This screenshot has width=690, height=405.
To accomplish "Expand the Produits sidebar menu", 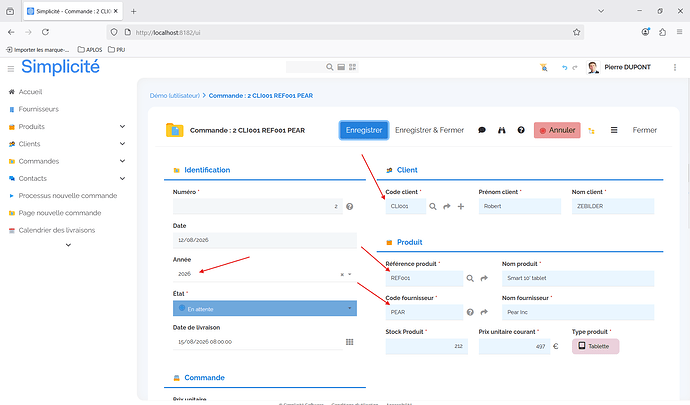I will 122,127.
